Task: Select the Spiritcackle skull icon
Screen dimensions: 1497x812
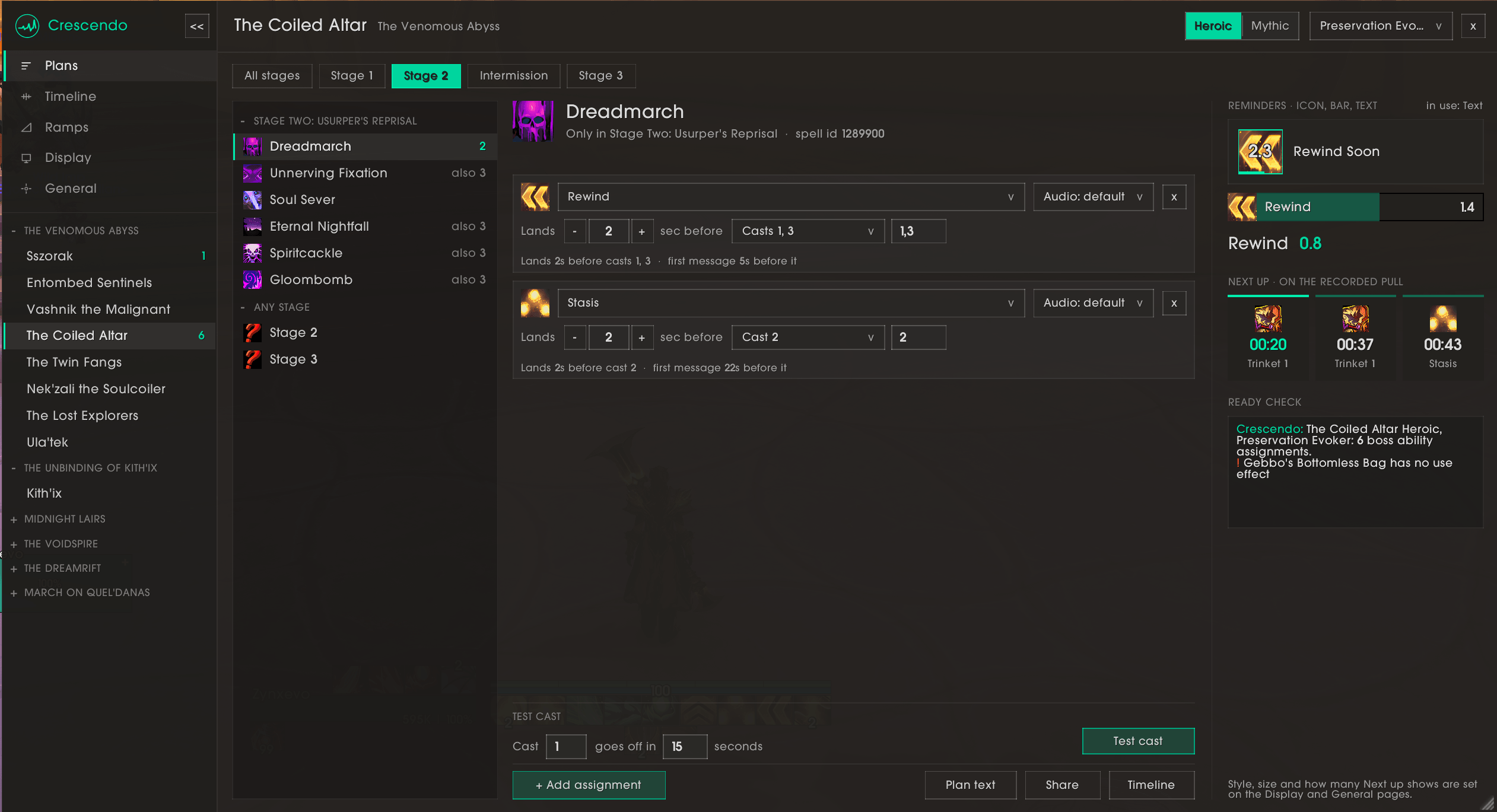Action: coord(252,253)
